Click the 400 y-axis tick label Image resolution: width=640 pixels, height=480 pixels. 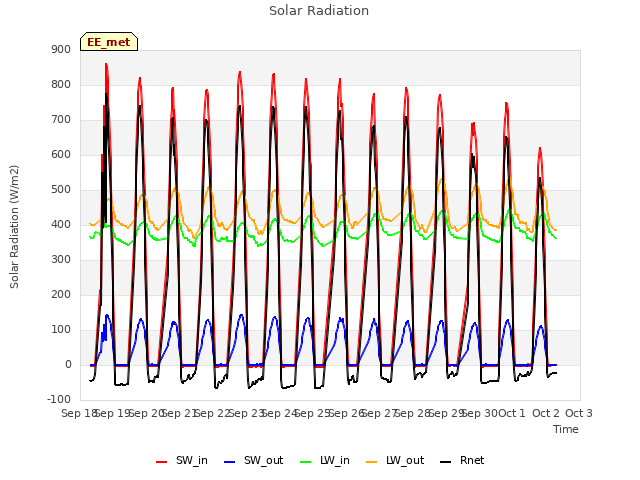61,224
